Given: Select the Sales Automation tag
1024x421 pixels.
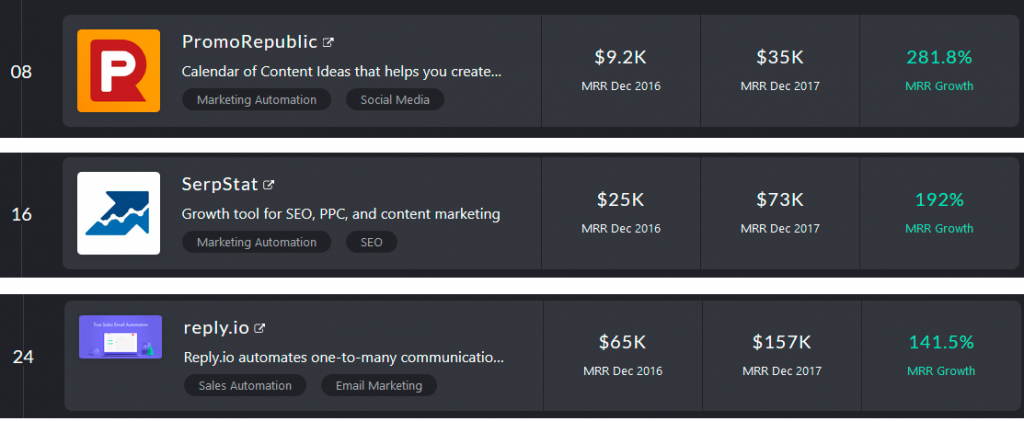Looking at the screenshot, I should point(245,385).
